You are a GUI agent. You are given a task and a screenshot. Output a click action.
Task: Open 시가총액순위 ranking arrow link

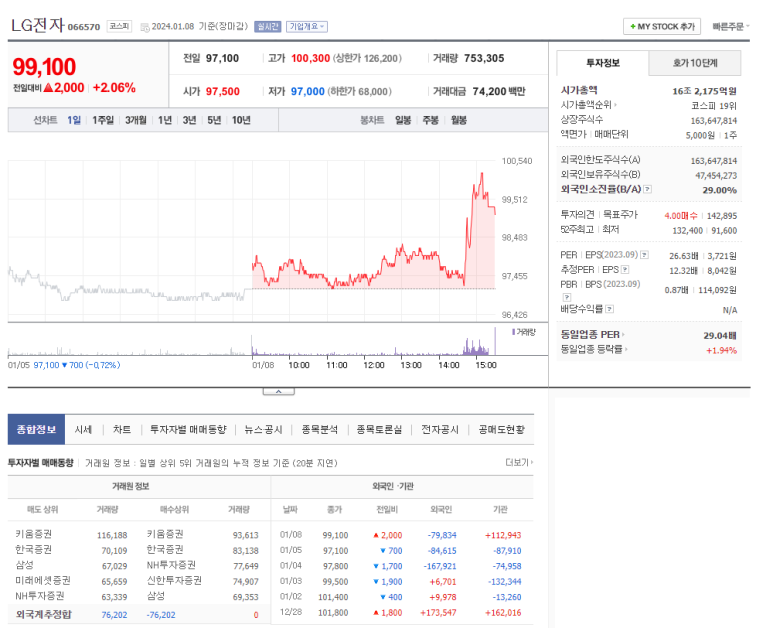589,105
